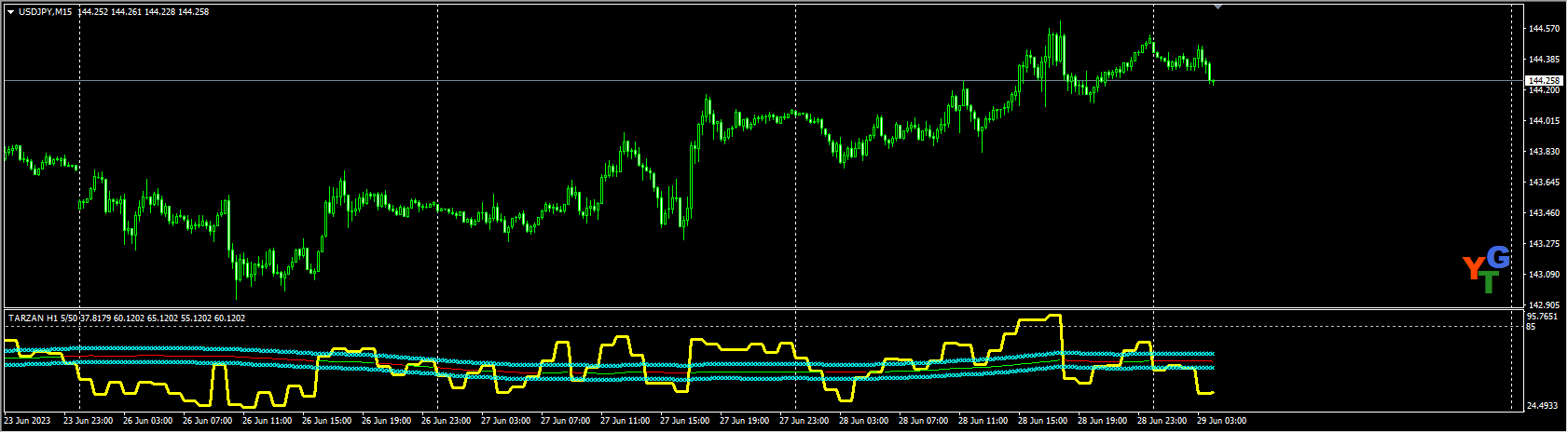This screenshot has height=433, width=1568.
Task: Click the gray chart shift triangle marker
Action: [x=1217, y=7]
